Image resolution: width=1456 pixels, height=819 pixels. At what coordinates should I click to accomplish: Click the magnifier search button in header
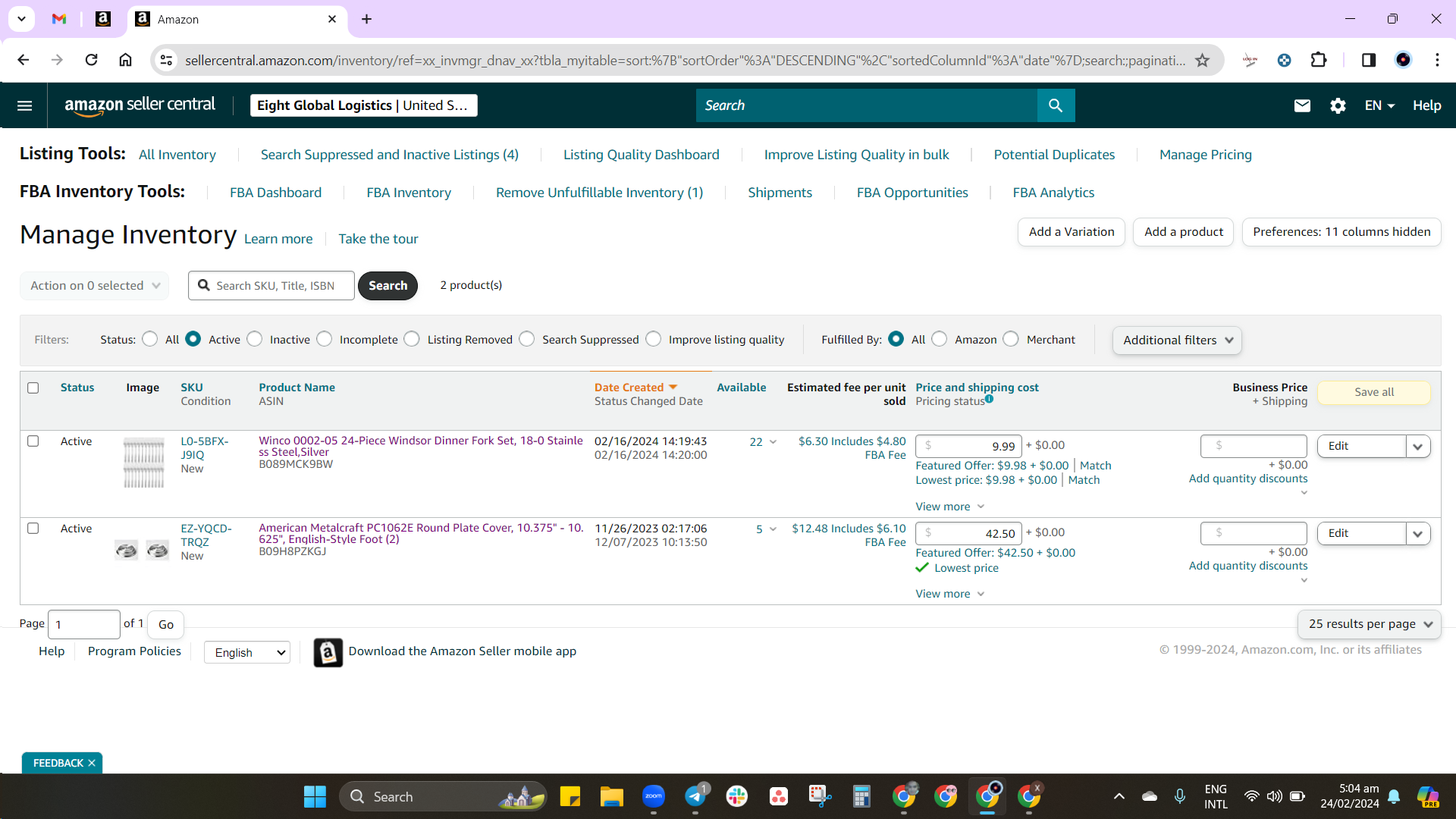(1056, 105)
